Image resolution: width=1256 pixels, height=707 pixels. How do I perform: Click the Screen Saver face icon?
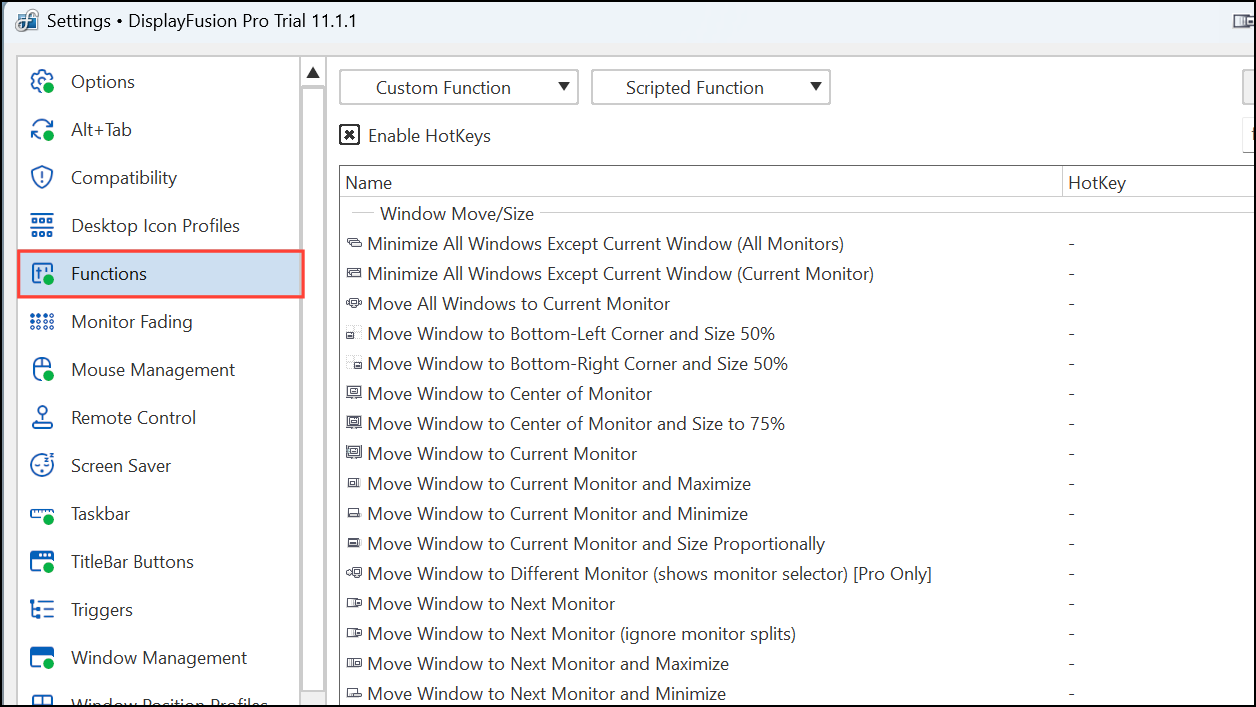(x=42, y=466)
